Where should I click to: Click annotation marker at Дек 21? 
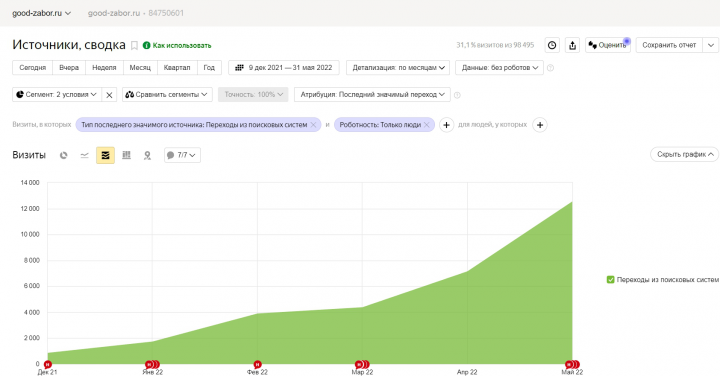(47, 365)
